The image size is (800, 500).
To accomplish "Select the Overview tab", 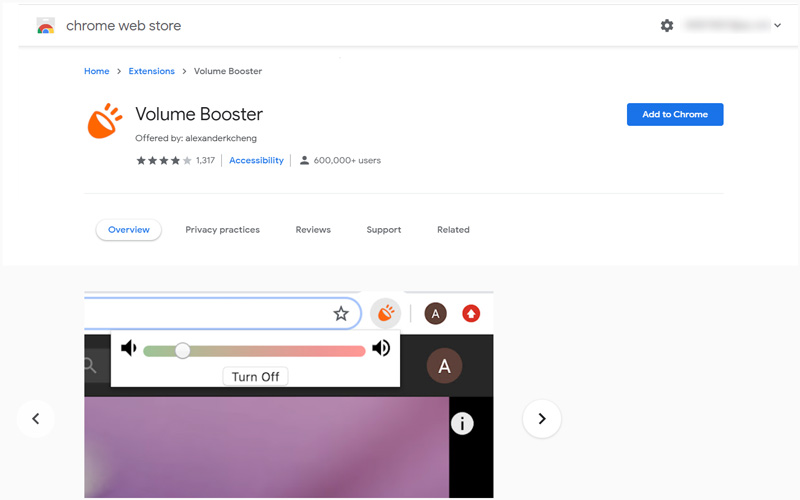I will point(129,230).
